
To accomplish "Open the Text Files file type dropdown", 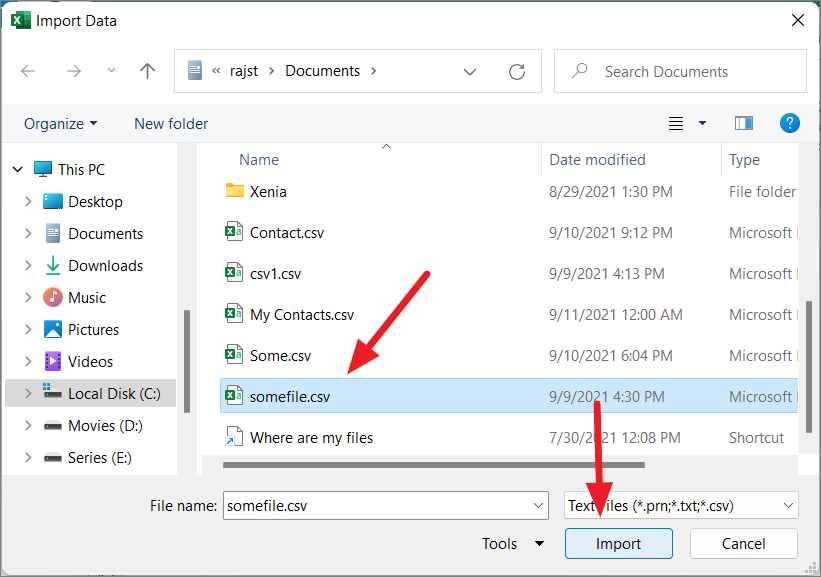I will pyautogui.click(x=786, y=505).
